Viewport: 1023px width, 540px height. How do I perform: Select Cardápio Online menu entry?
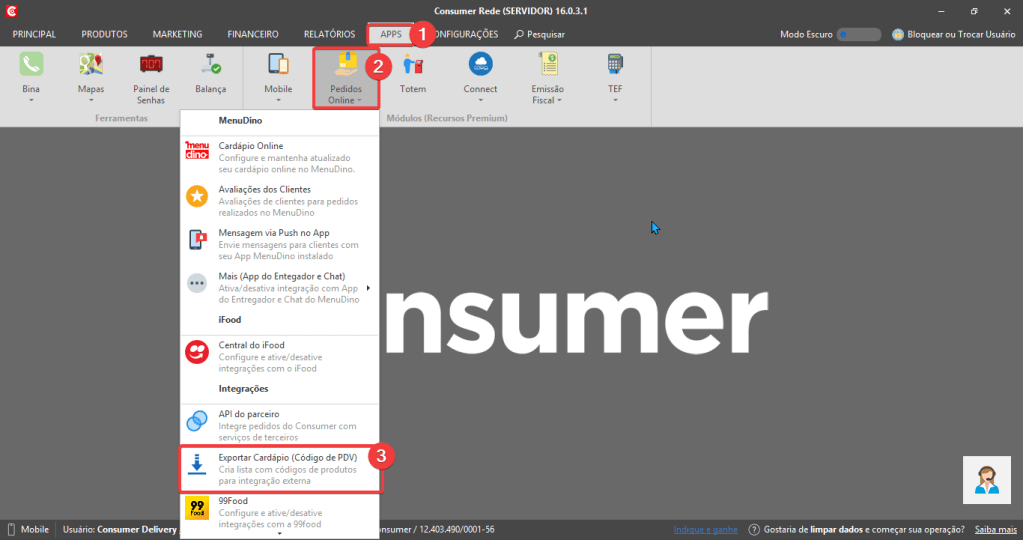(x=279, y=157)
